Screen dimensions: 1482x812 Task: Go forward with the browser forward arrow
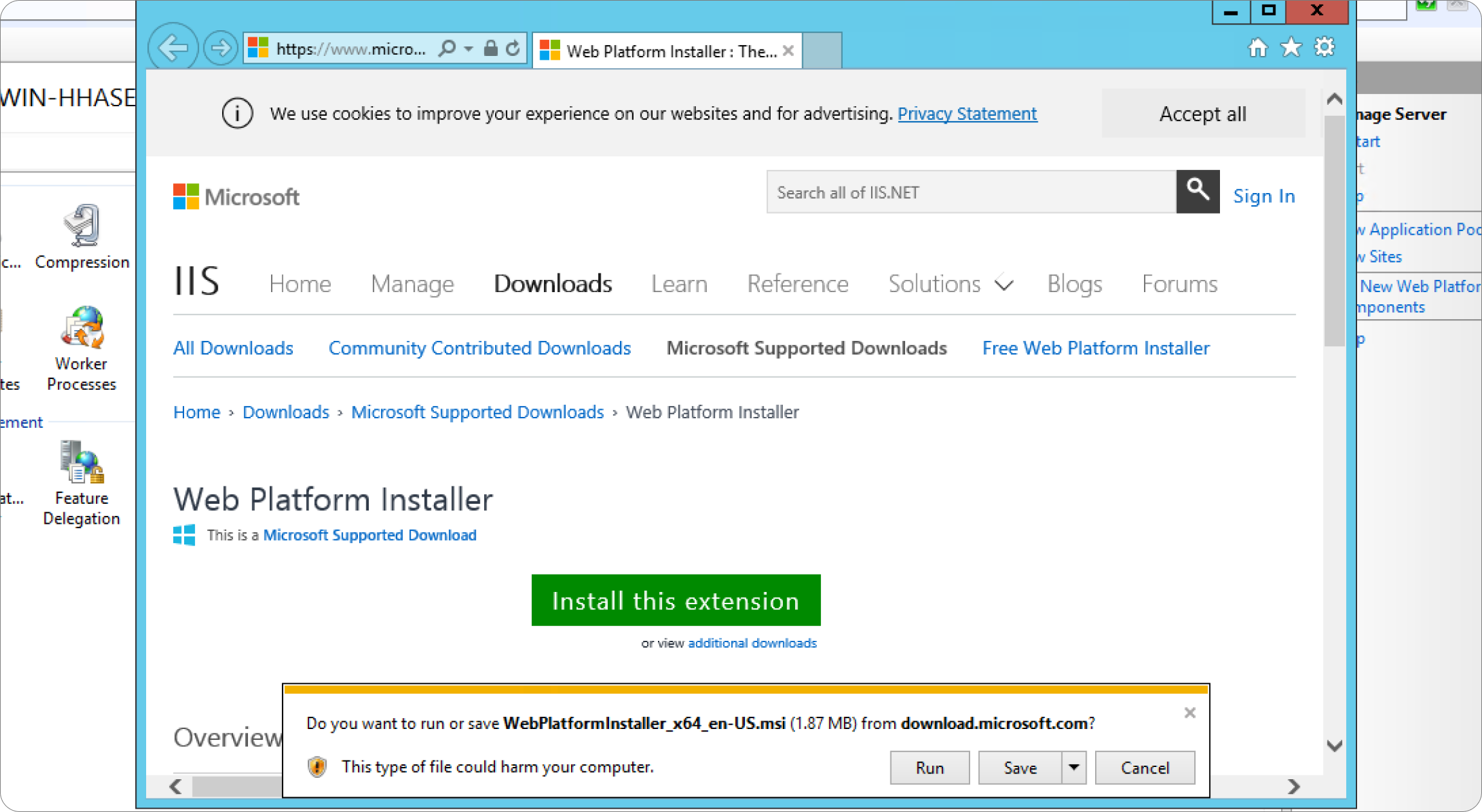[220, 48]
